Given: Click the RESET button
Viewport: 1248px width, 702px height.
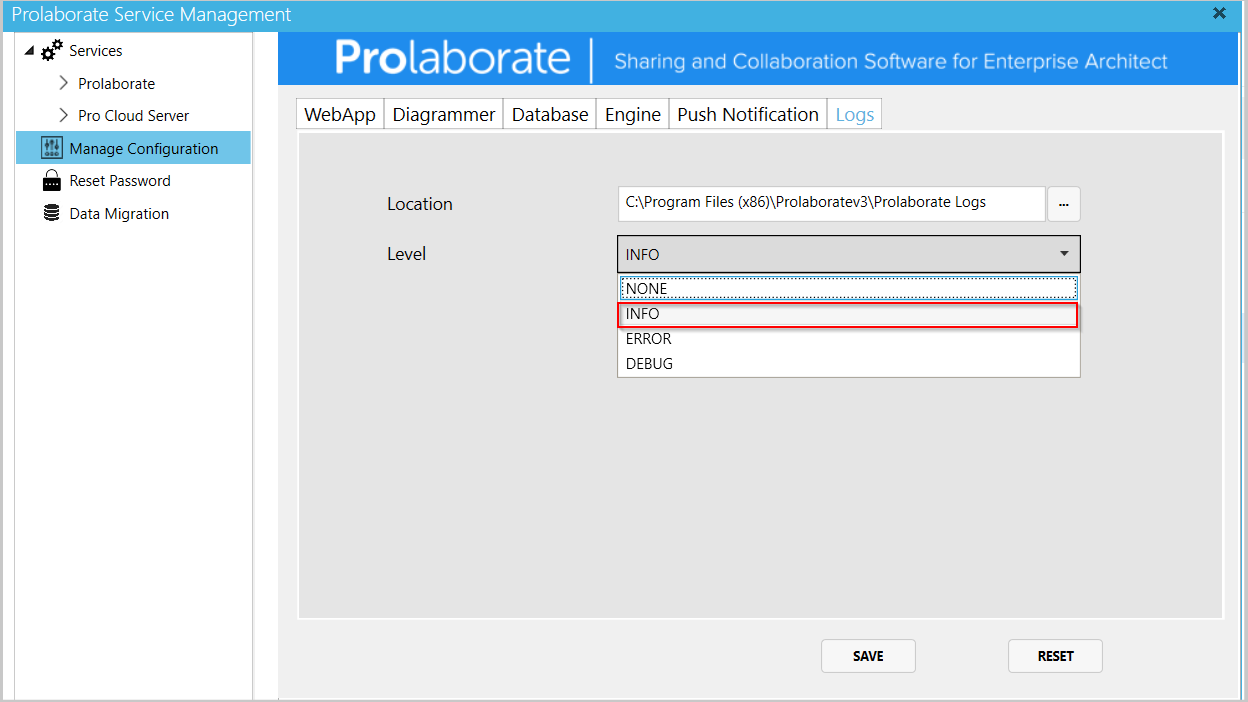Looking at the screenshot, I should coord(1055,656).
